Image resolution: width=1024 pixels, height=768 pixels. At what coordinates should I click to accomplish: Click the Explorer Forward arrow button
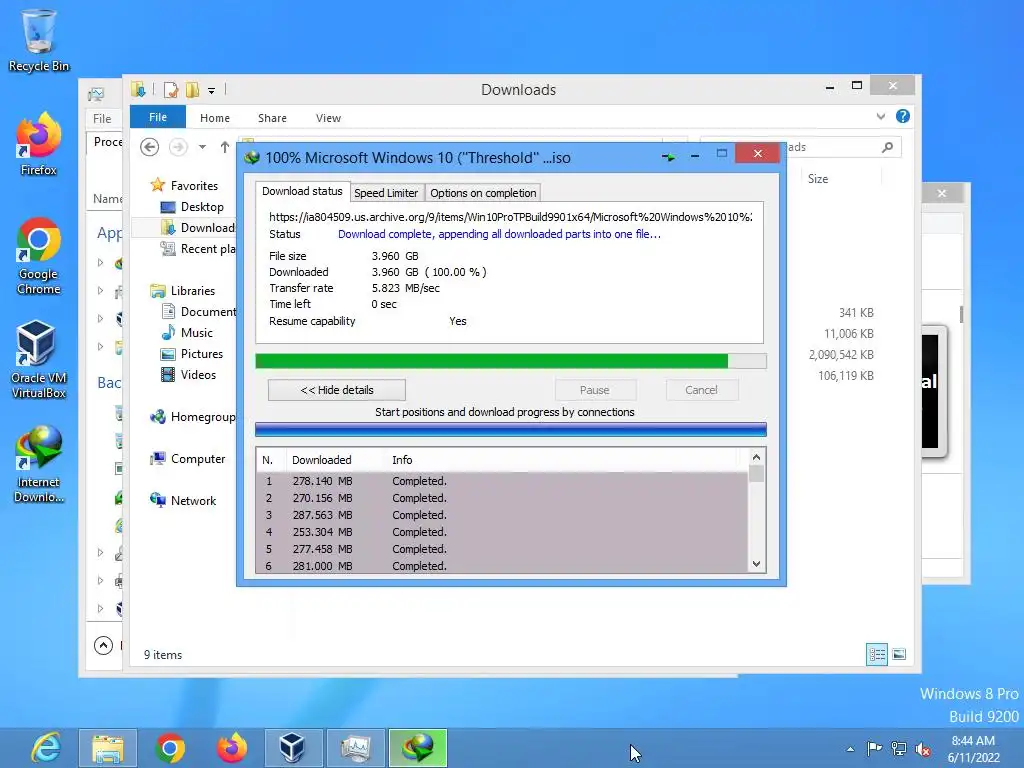point(178,147)
